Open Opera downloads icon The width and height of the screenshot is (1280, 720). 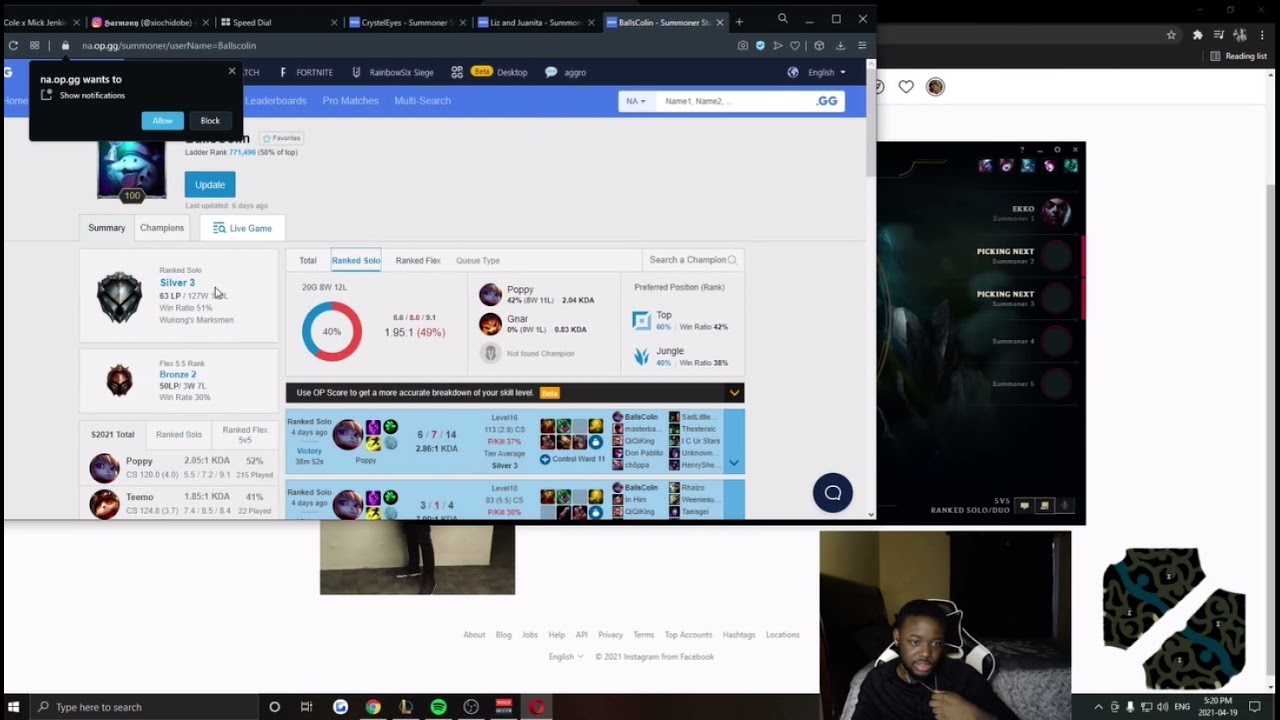(x=840, y=45)
